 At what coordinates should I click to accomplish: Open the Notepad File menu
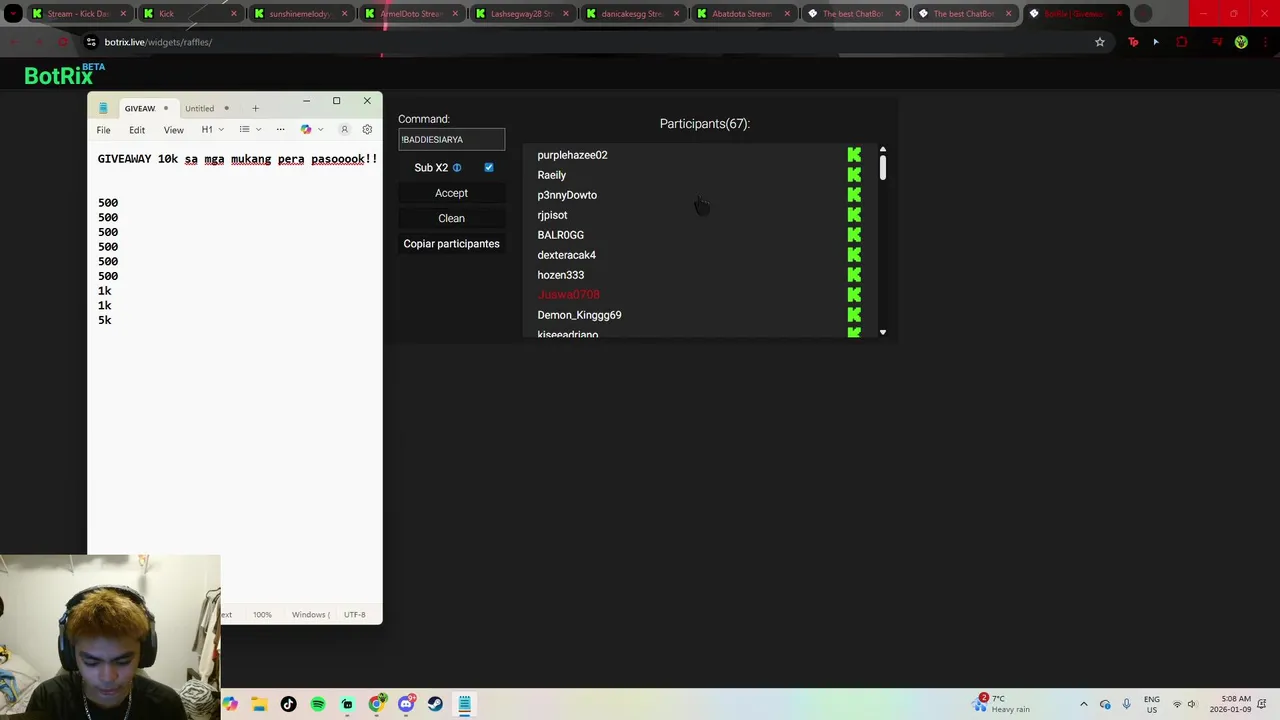click(x=103, y=130)
